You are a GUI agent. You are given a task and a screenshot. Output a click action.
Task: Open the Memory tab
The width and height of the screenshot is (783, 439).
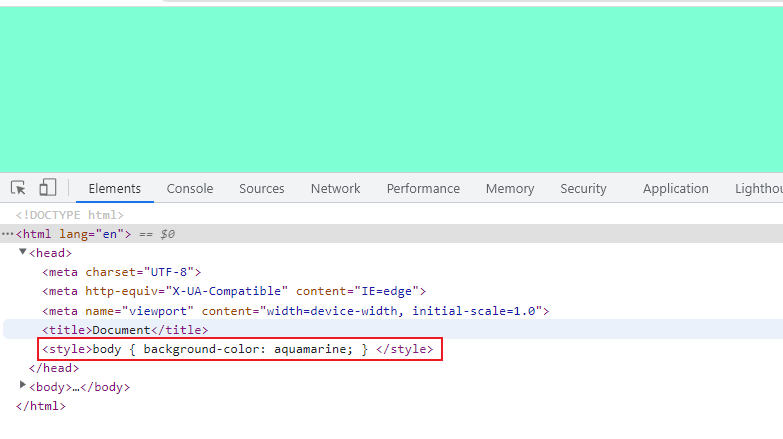510,188
